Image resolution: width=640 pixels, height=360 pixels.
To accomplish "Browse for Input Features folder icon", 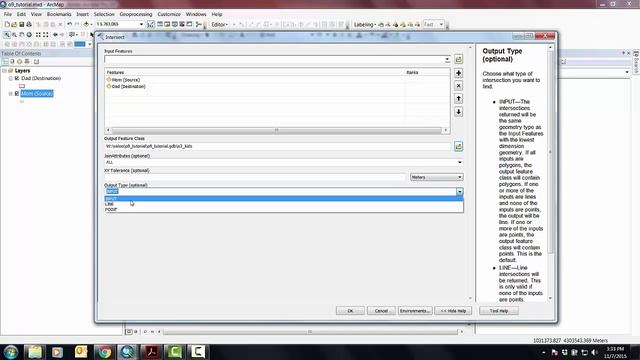I will click(458, 60).
